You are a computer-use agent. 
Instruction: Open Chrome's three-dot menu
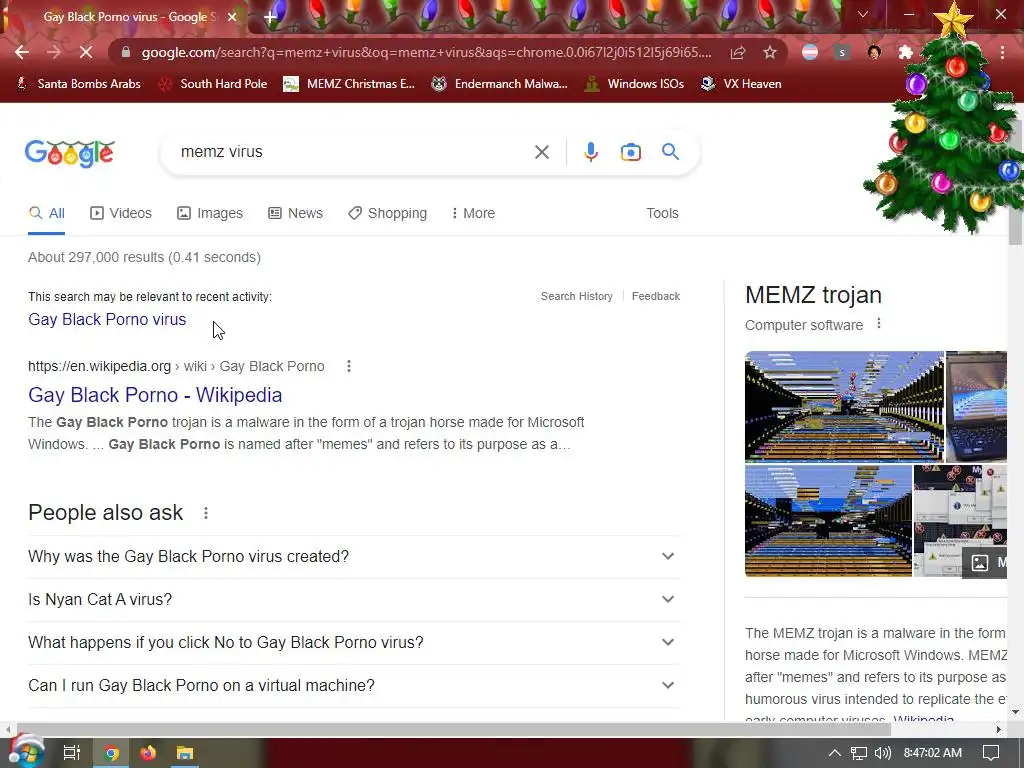1002,52
